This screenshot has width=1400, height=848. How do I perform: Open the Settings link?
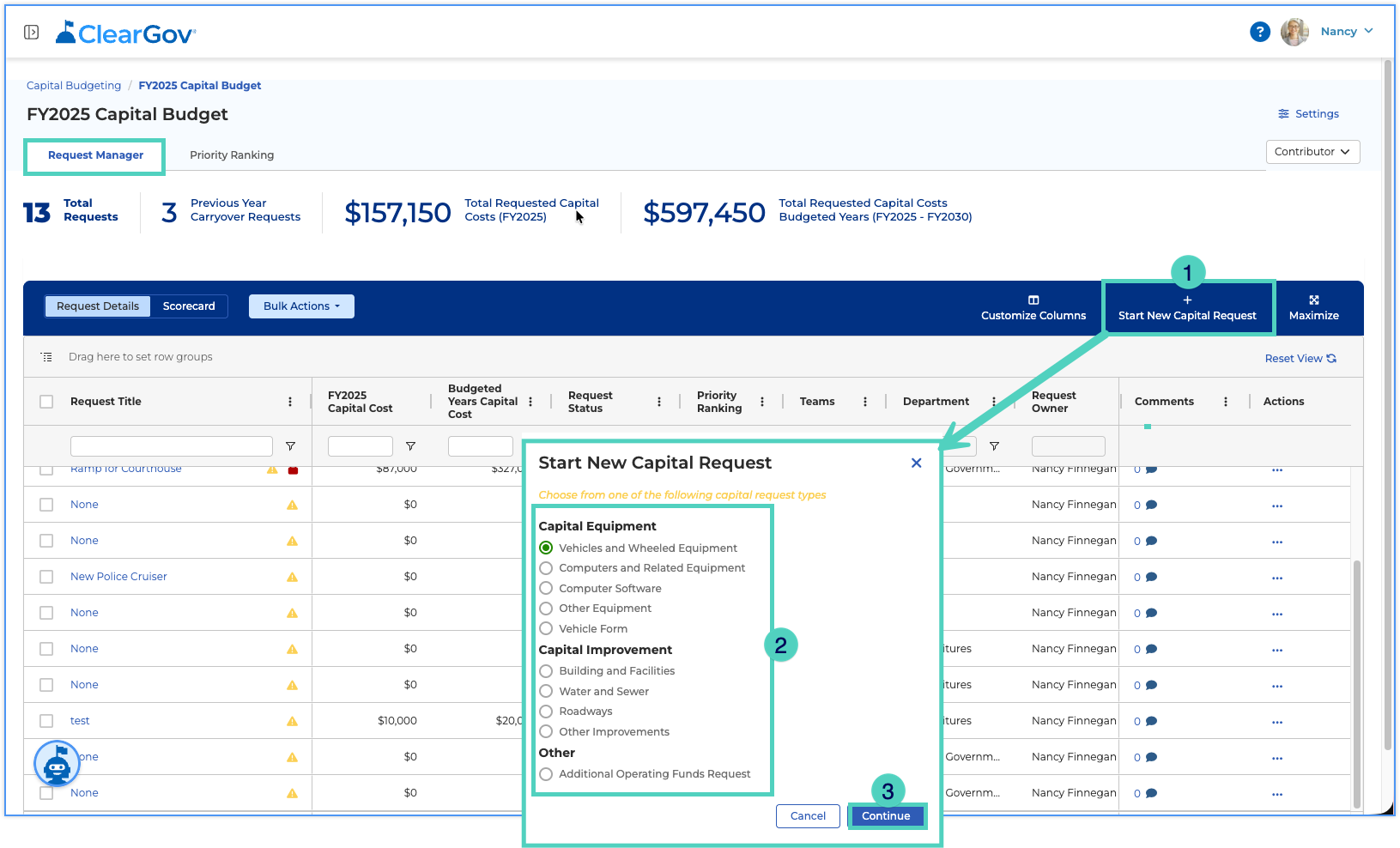[1308, 114]
